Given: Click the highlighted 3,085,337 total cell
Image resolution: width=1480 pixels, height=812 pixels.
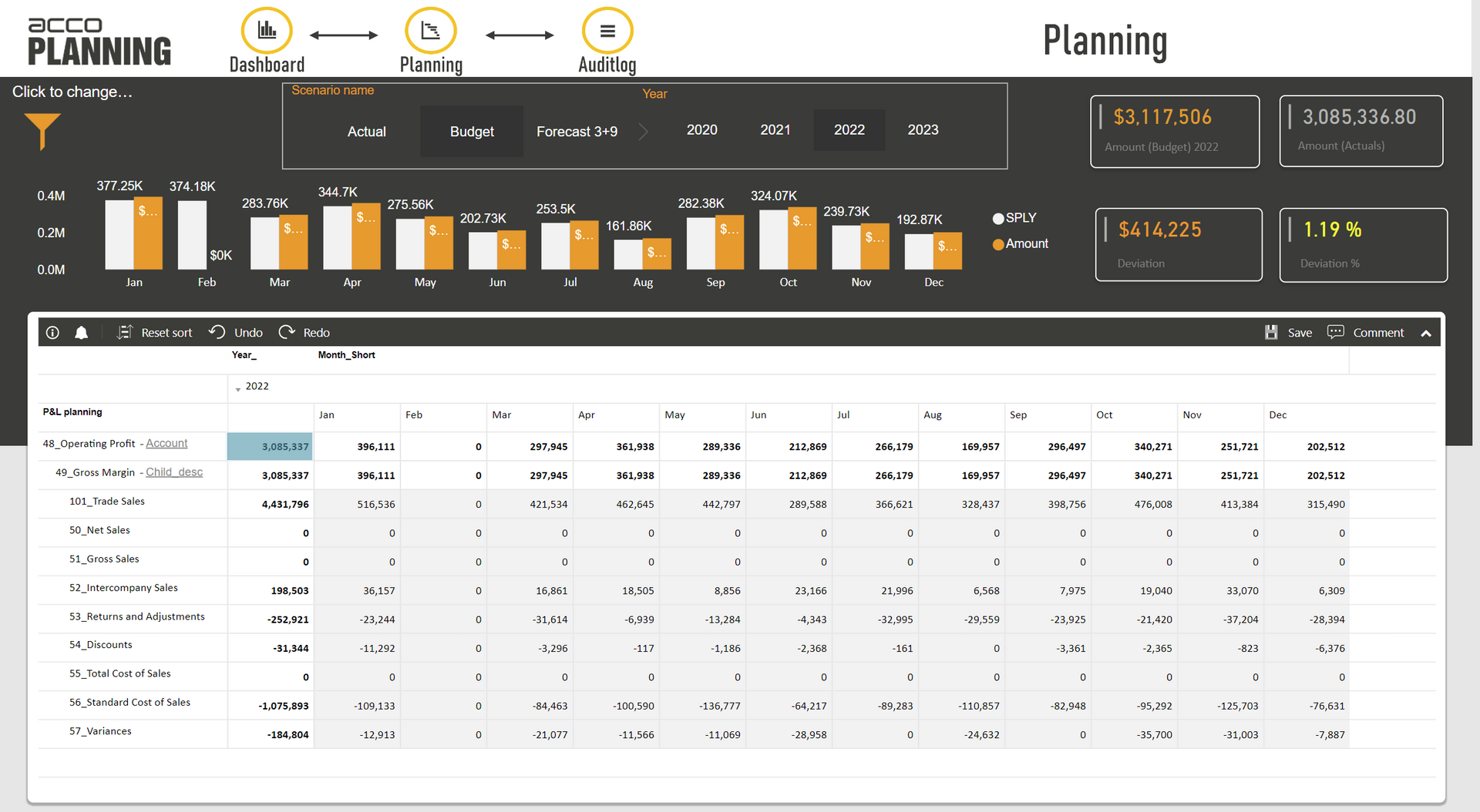Looking at the screenshot, I should [270, 447].
